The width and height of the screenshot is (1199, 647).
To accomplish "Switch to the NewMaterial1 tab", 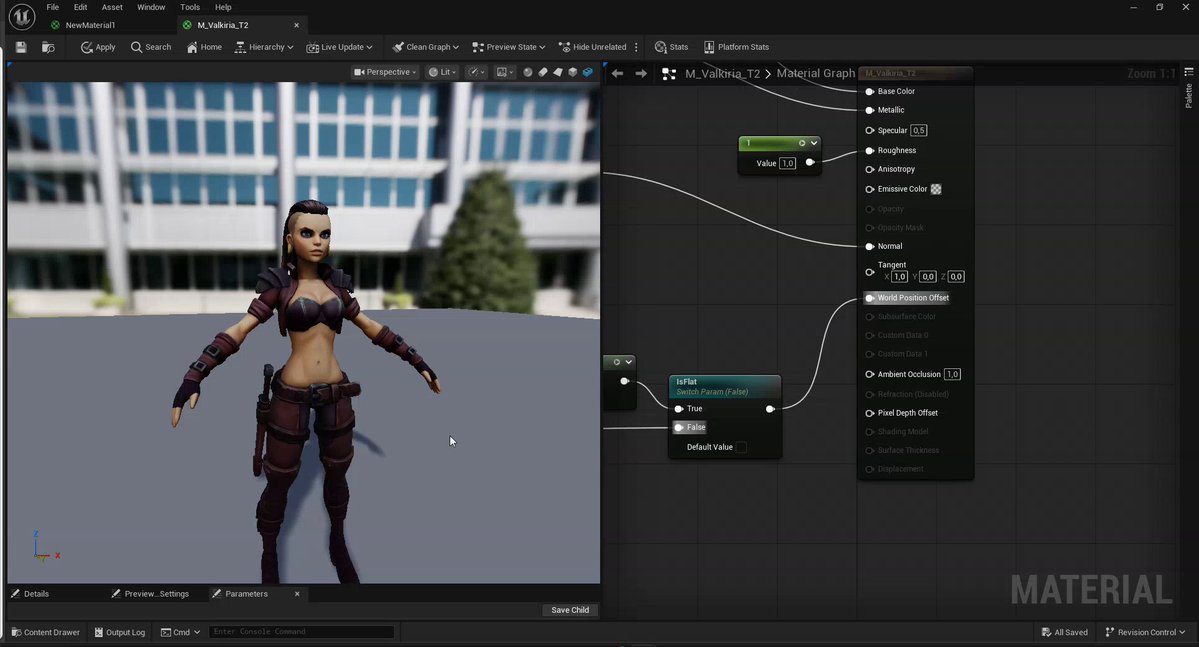I will pyautogui.click(x=90, y=25).
